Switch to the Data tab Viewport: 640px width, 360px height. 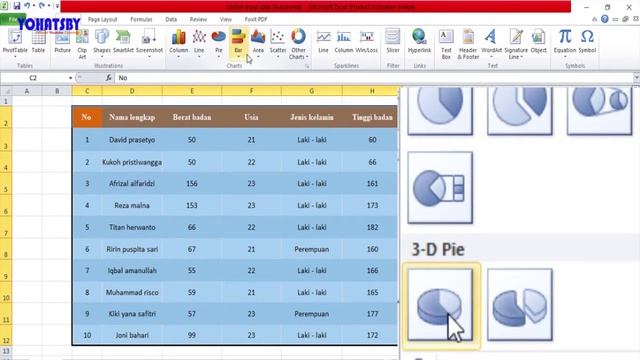(171, 19)
